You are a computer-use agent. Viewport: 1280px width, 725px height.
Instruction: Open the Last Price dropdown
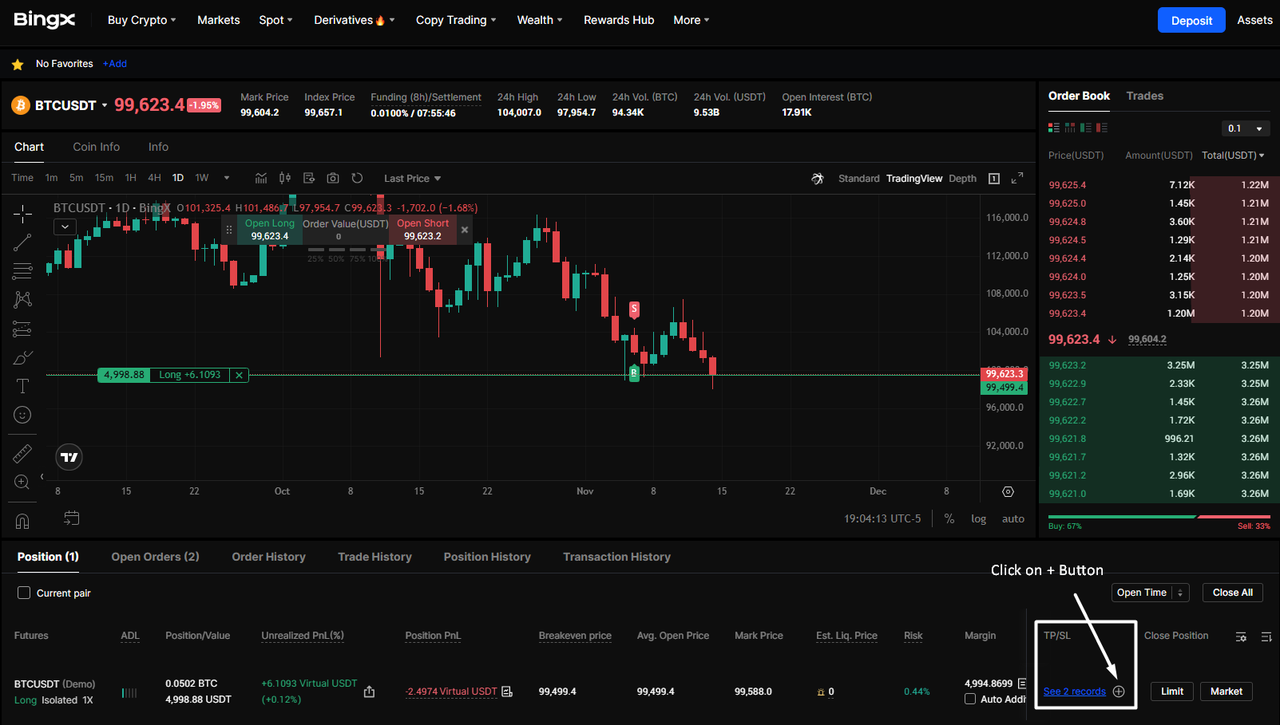[x=412, y=178]
